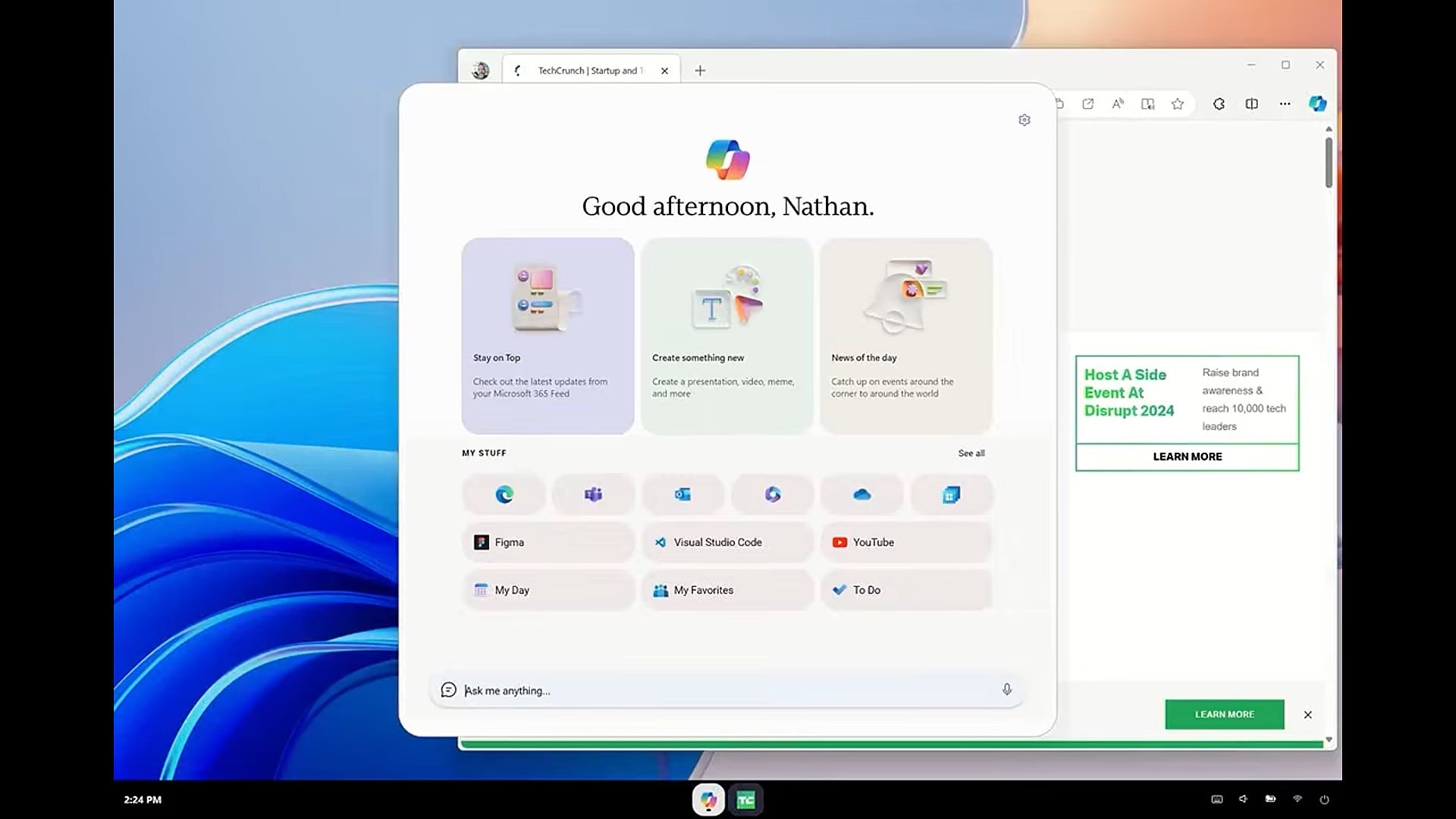The image size is (1456, 819).
Task: Open the News of the day card
Action: 905,336
